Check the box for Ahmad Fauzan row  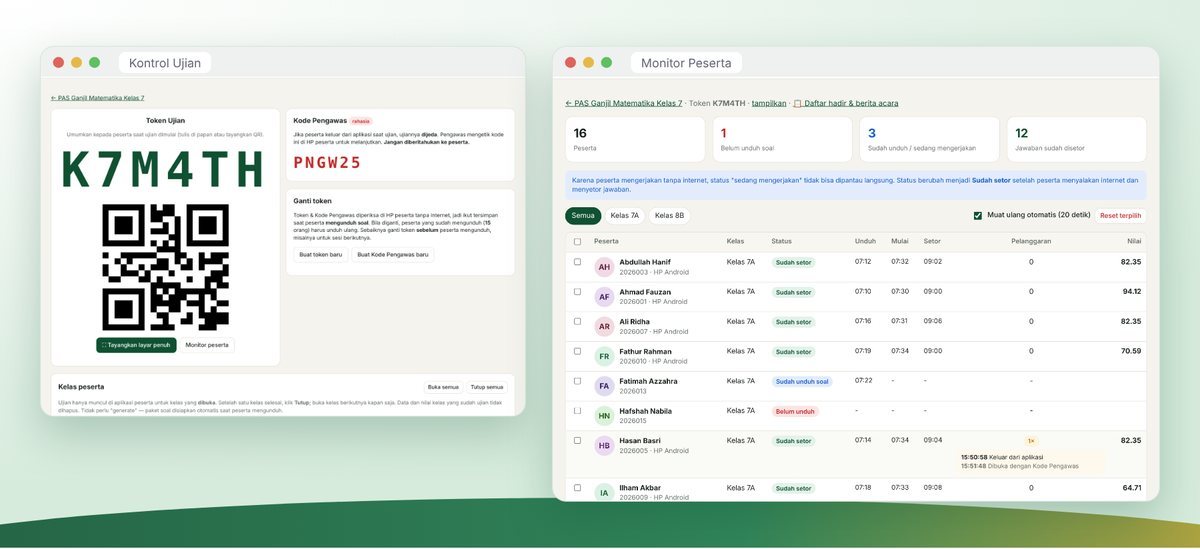pyautogui.click(x=577, y=292)
